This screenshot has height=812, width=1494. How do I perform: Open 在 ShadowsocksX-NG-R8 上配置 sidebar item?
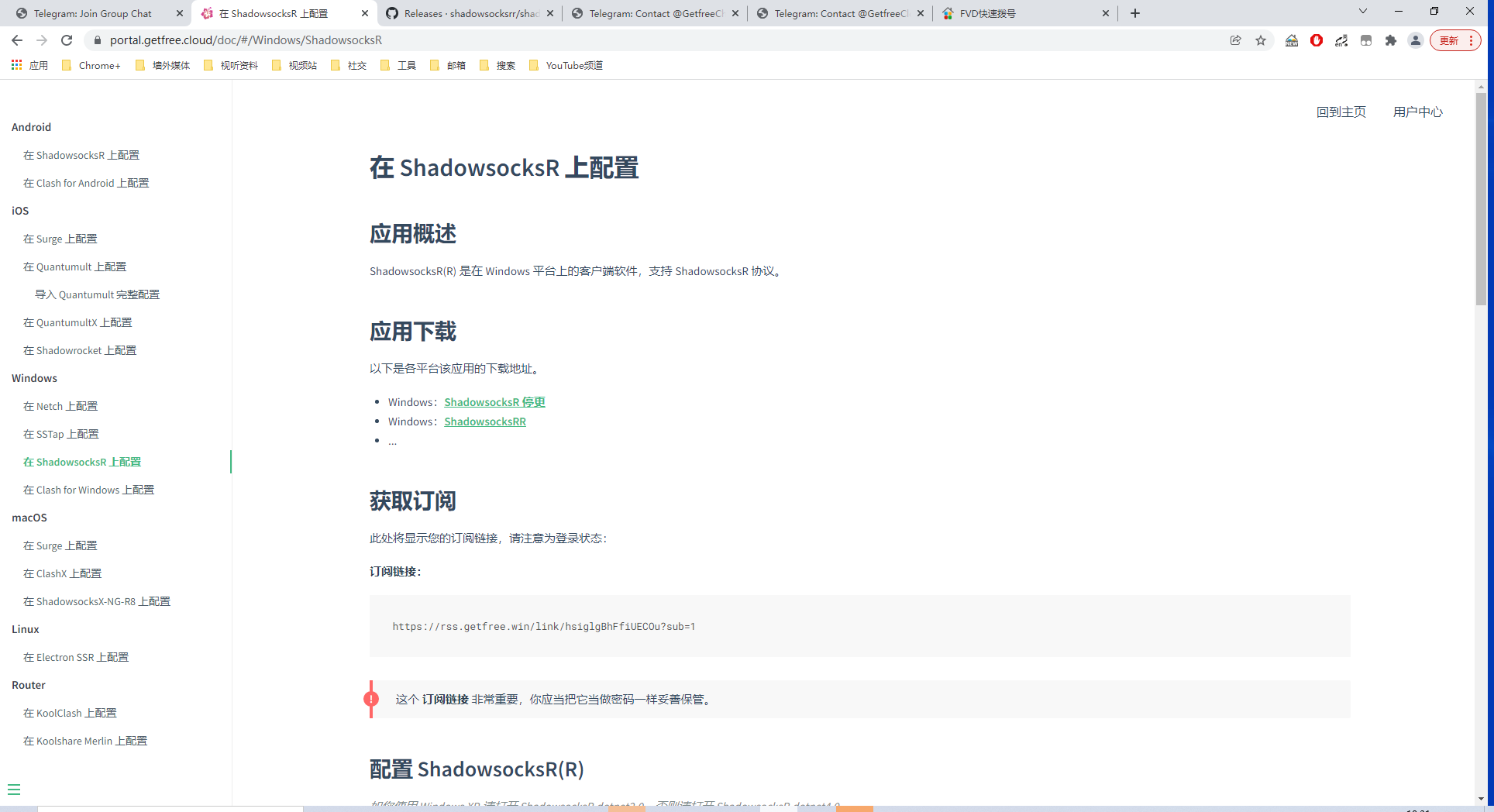97,601
